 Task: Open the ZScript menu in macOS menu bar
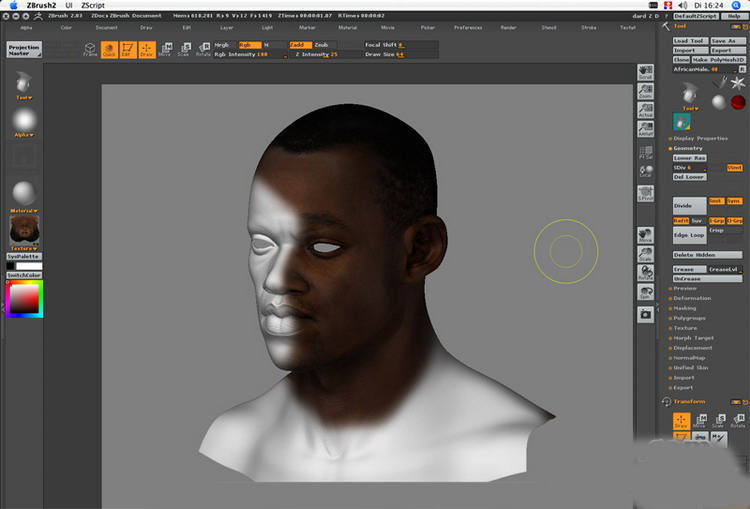(x=93, y=5)
